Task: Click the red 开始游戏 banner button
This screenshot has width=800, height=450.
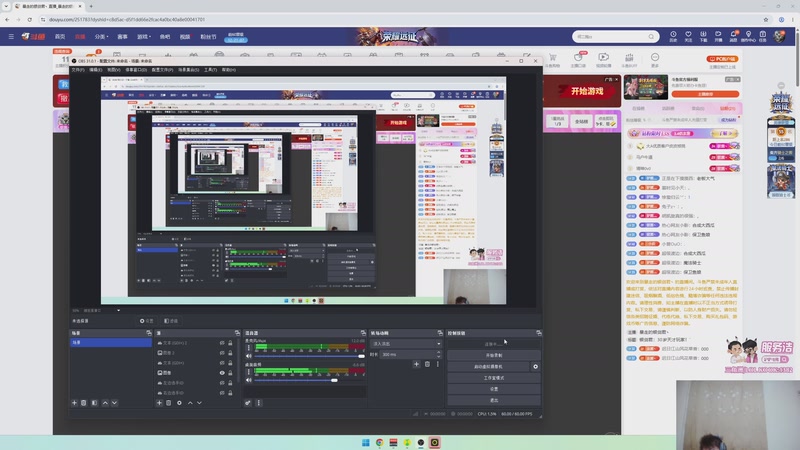Action: click(x=587, y=91)
